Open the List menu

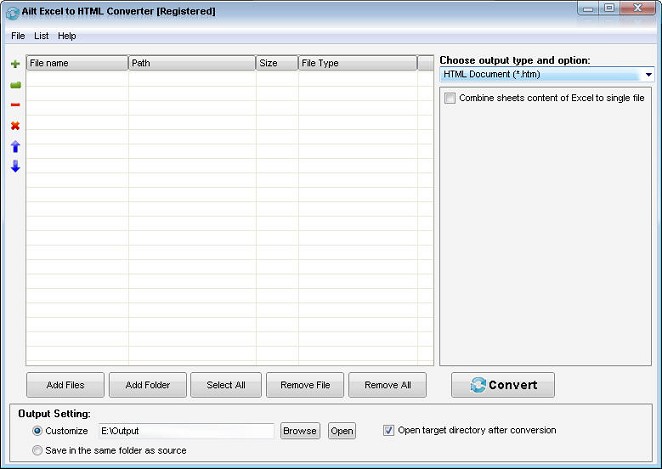41,36
